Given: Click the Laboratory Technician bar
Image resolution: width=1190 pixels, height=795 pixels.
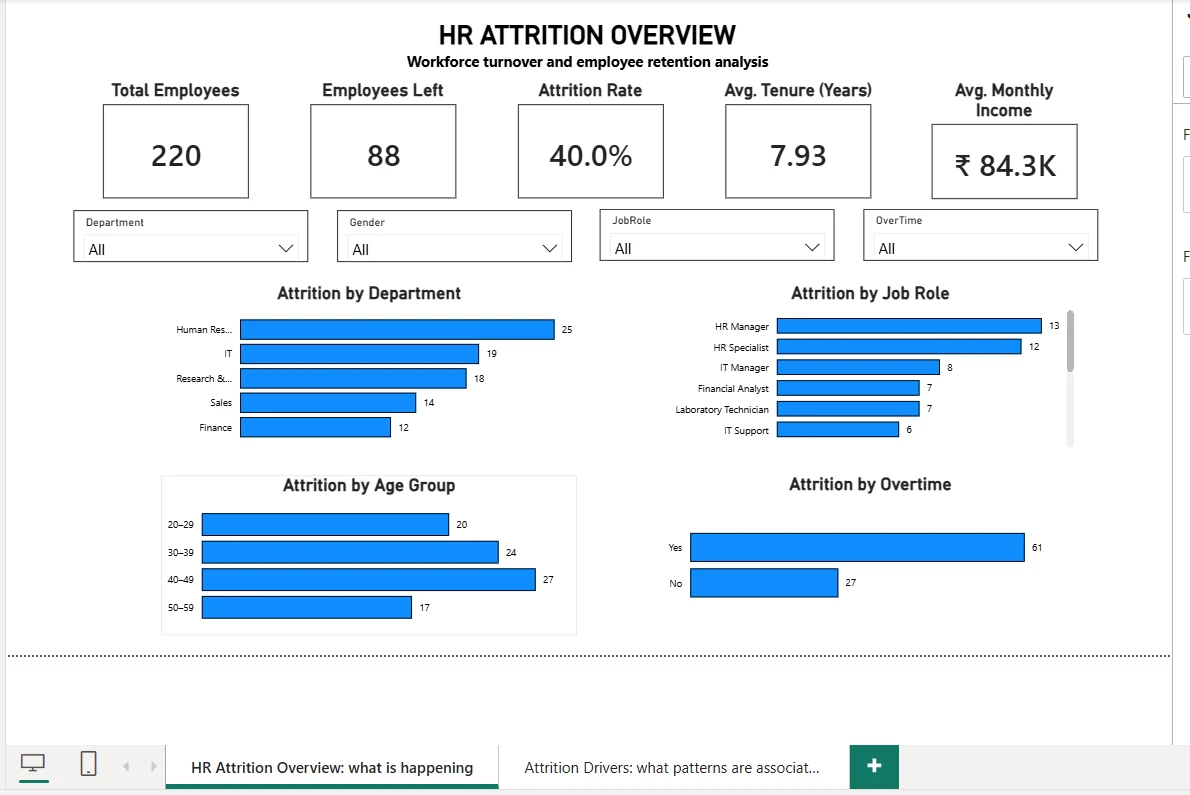Looking at the screenshot, I should point(848,409).
